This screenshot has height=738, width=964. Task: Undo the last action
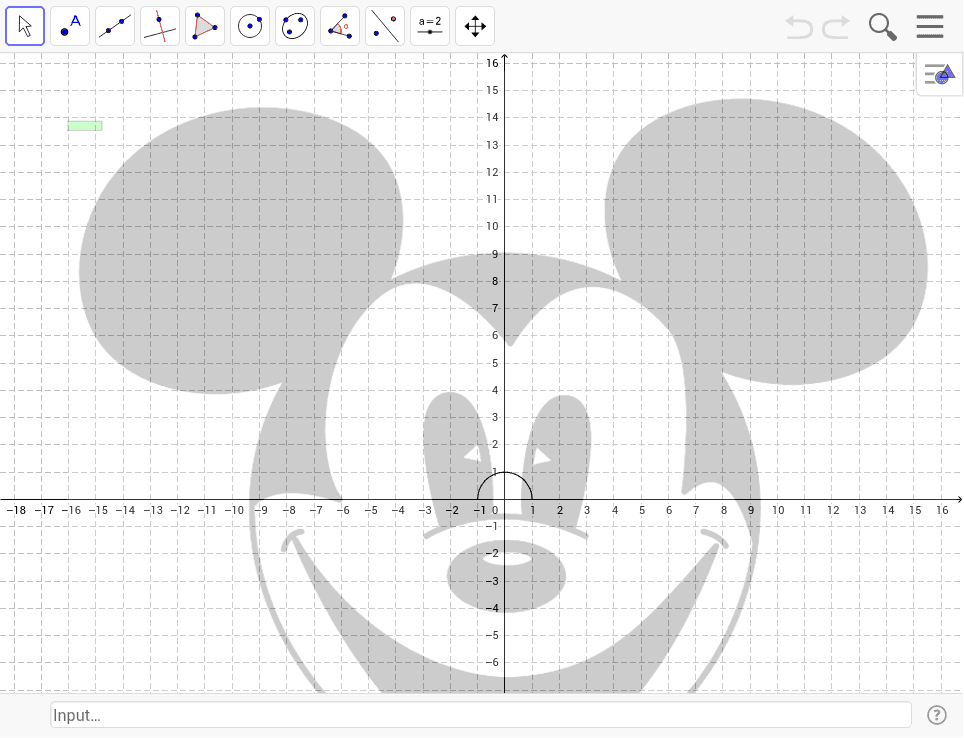coord(799,28)
